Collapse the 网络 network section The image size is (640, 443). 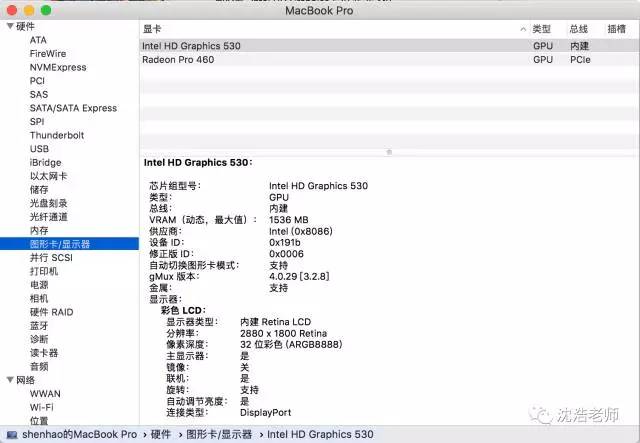pos(10,380)
